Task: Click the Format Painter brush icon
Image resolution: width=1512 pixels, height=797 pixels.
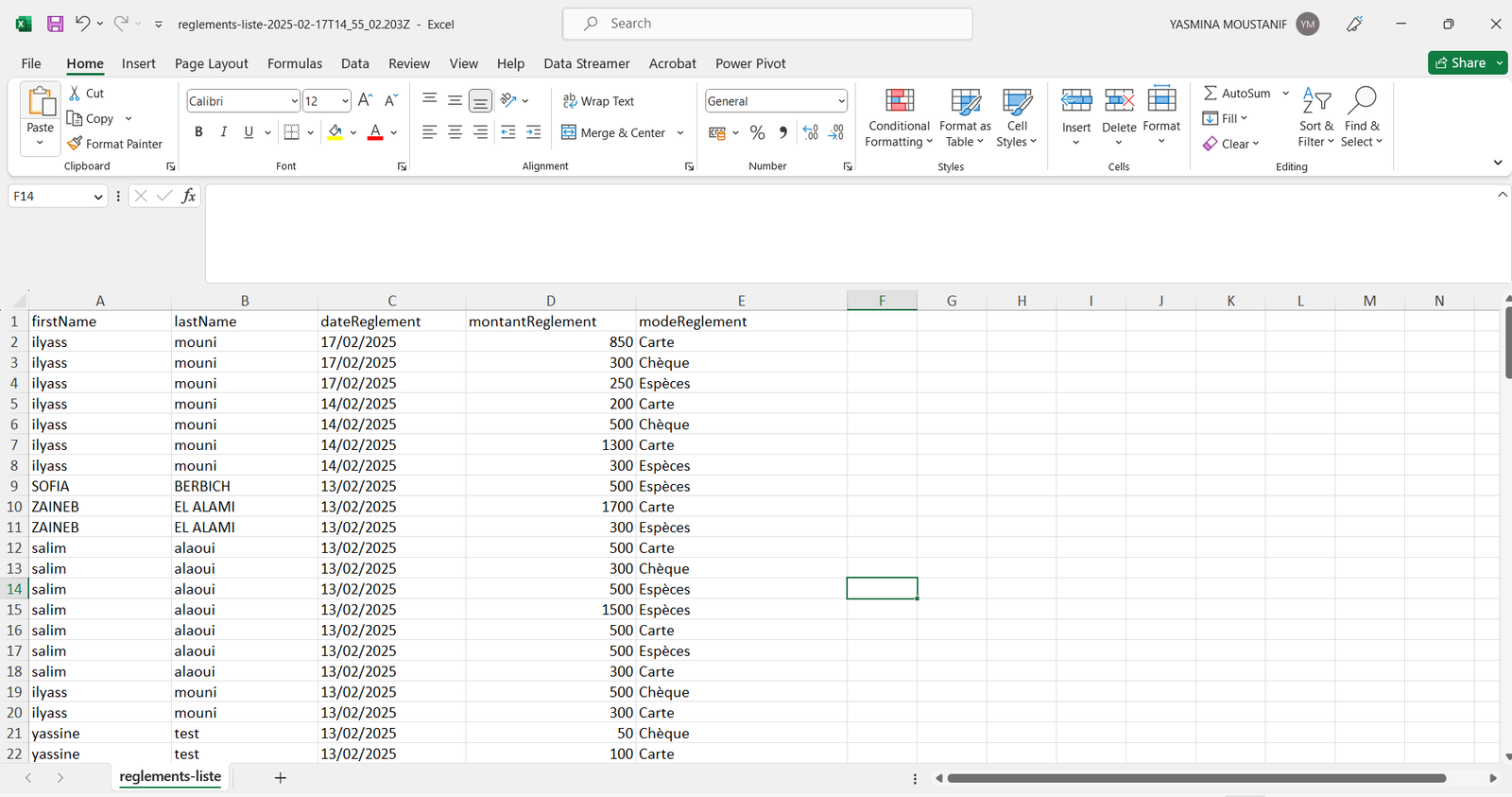Action: pyautogui.click(x=76, y=144)
